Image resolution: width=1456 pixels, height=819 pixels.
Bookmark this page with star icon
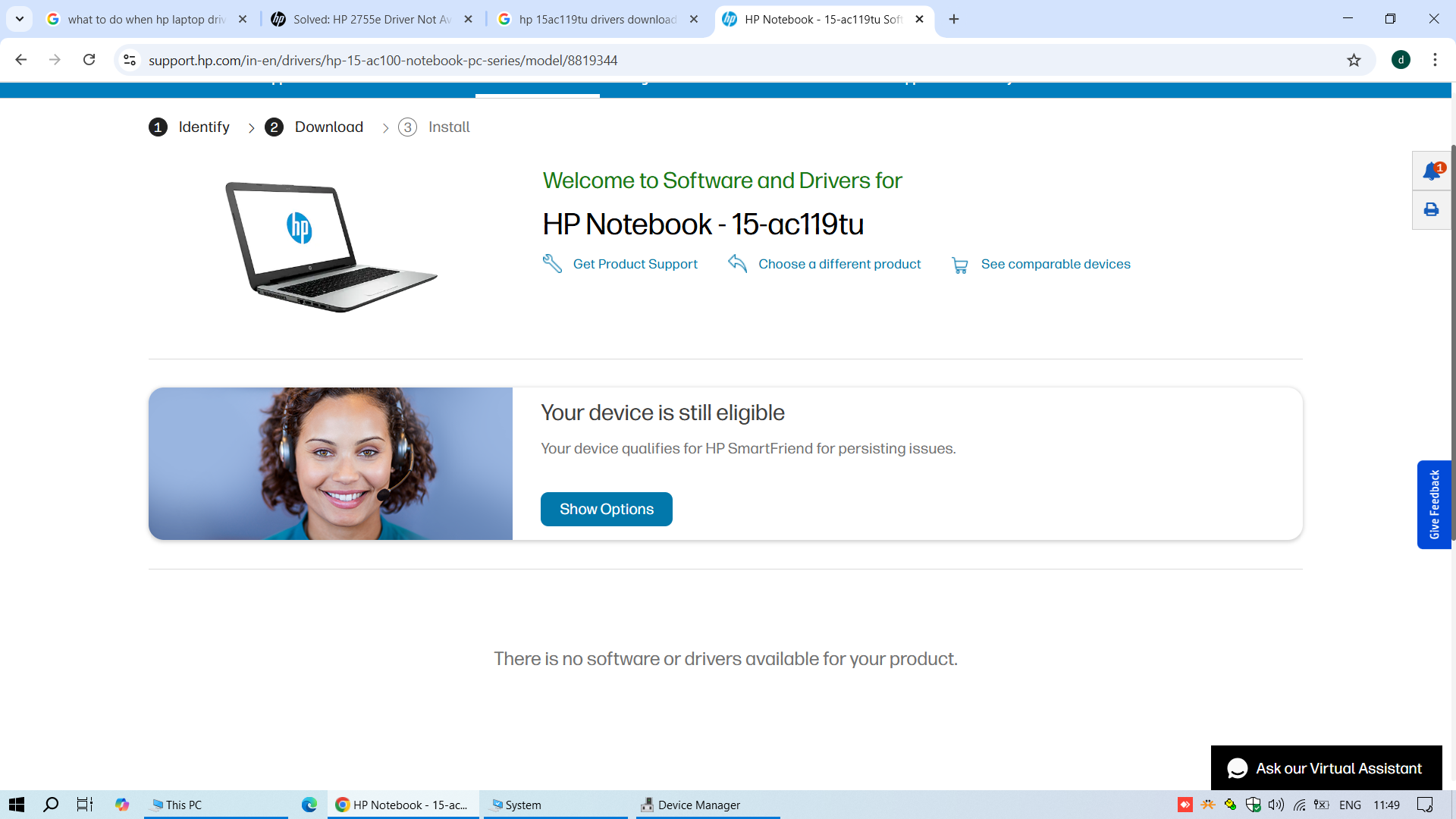pyautogui.click(x=1354, y=60)
